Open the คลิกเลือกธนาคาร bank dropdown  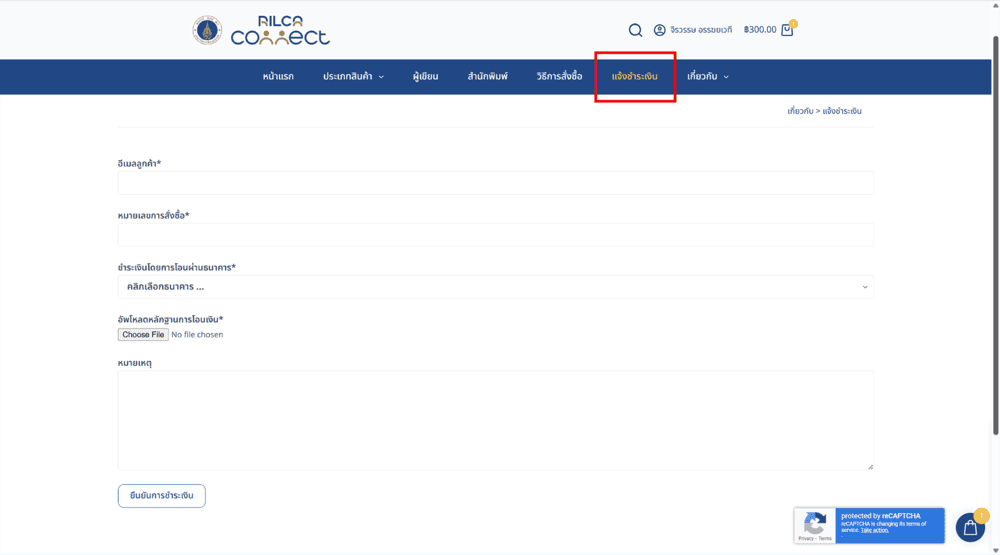(x=496, y=287)
